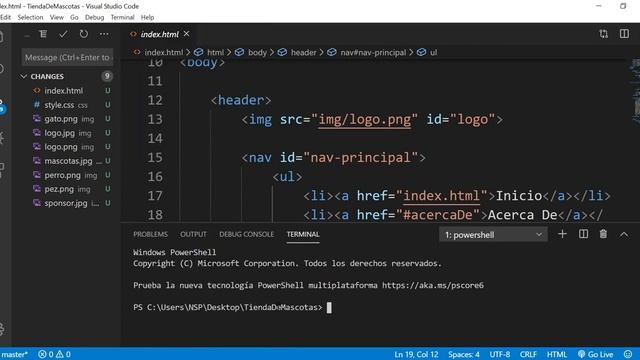Create a new terminal with the plus icon
This screenshot has height=360, width=640.
[x=562, y=234]
